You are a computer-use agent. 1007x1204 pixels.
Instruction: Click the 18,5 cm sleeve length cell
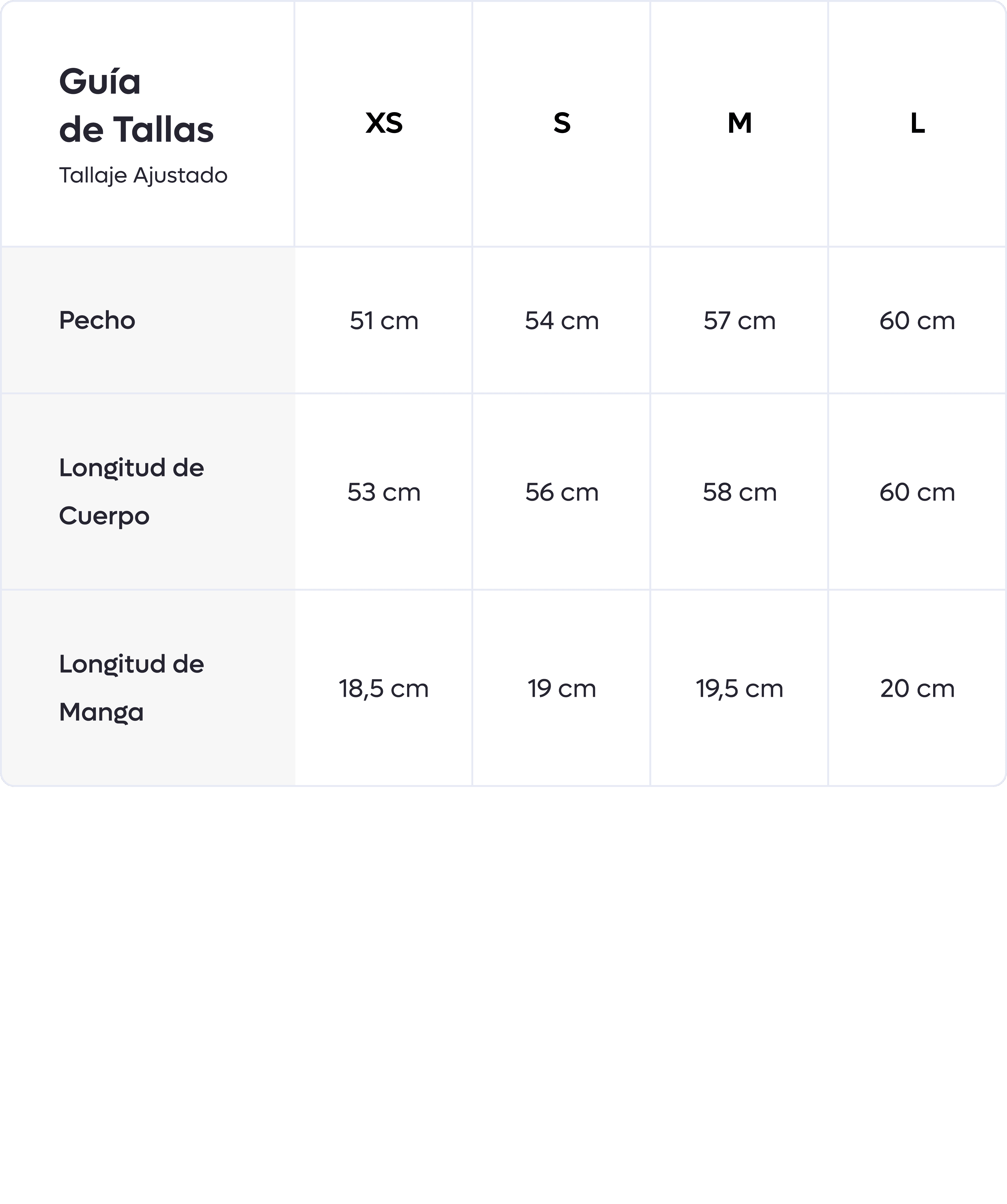tap(384, 688)
